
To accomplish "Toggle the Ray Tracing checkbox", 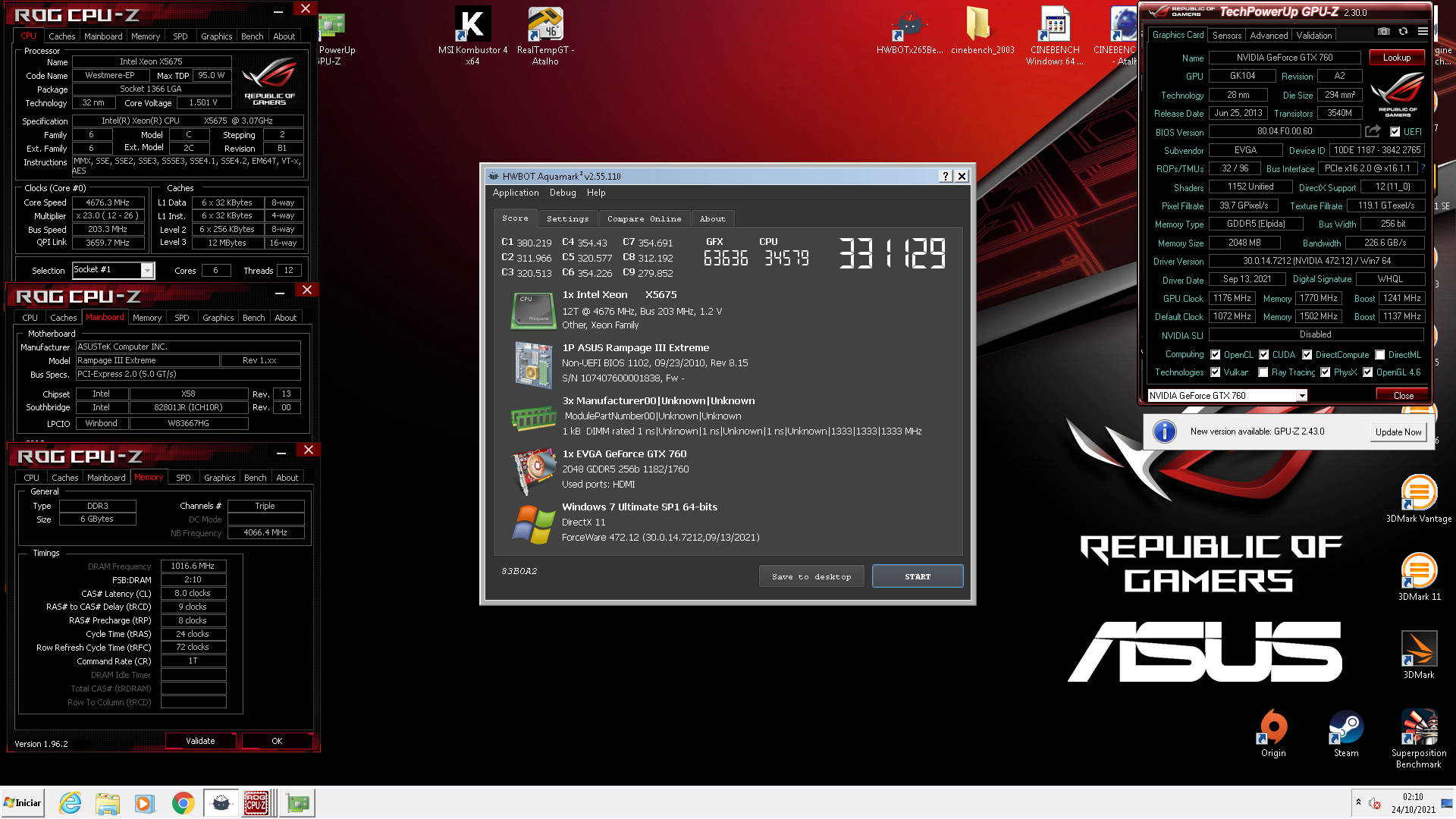I will coord(1263,372).
